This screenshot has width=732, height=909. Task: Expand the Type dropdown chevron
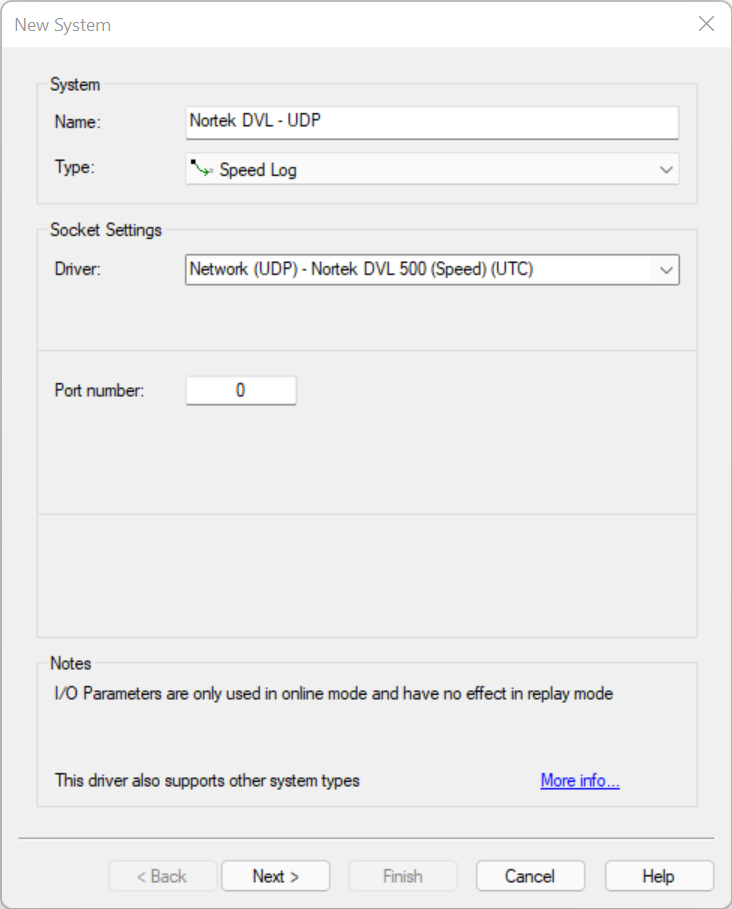[666, 170]
